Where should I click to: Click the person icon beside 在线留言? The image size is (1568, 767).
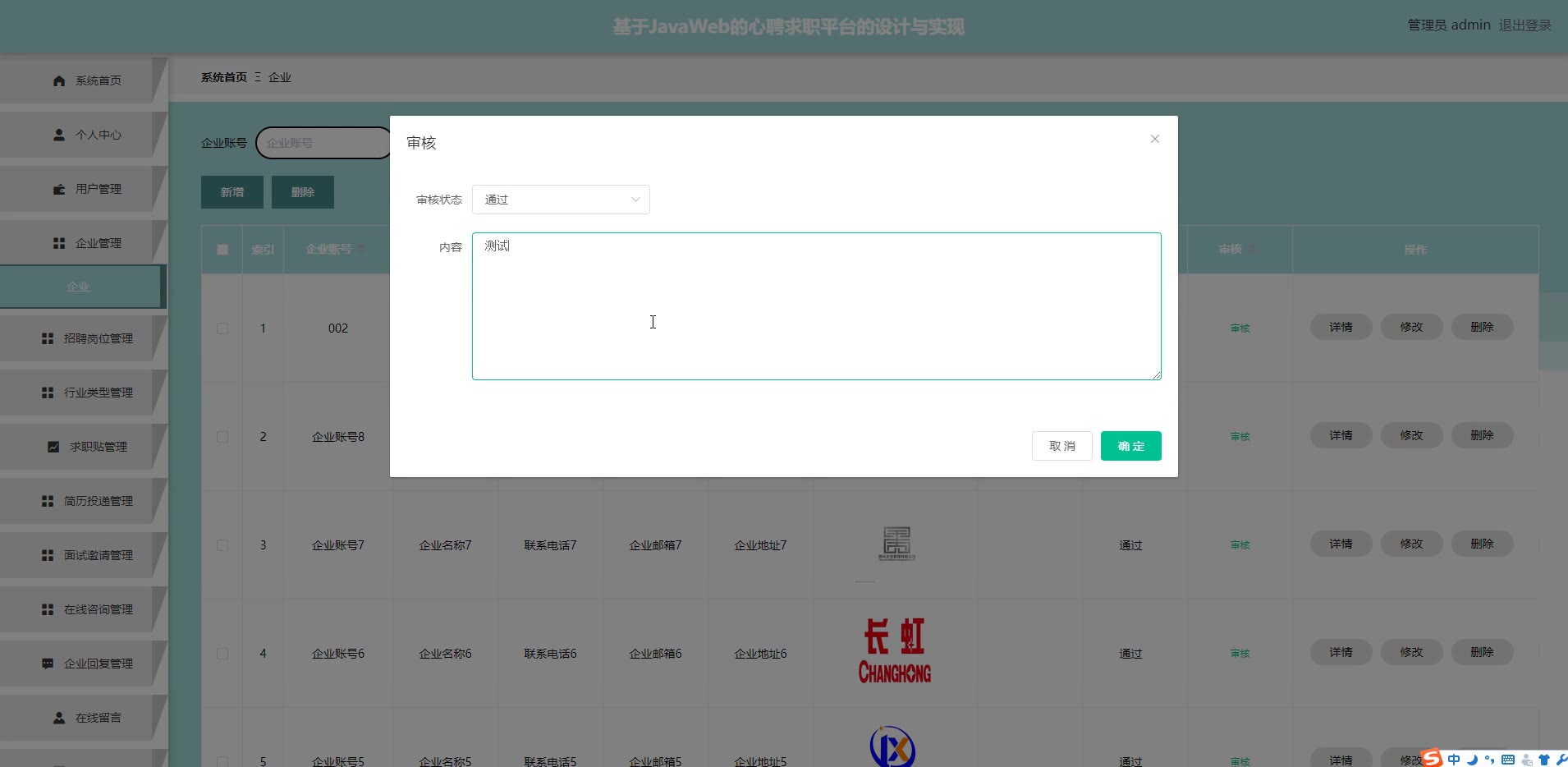(59, 718)
